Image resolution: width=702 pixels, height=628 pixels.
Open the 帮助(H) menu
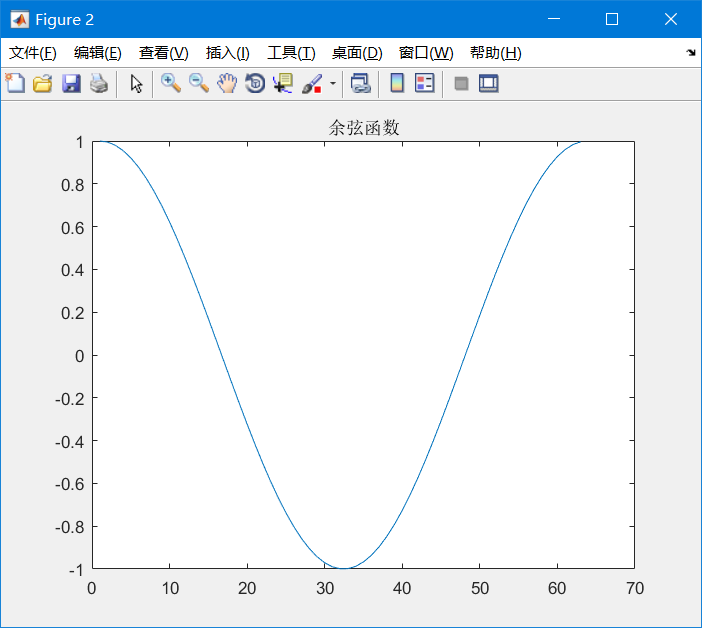pos(496,53)
